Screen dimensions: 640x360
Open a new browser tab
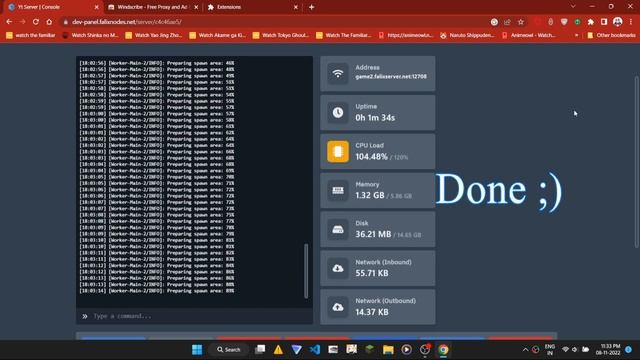tap(311, 7)
